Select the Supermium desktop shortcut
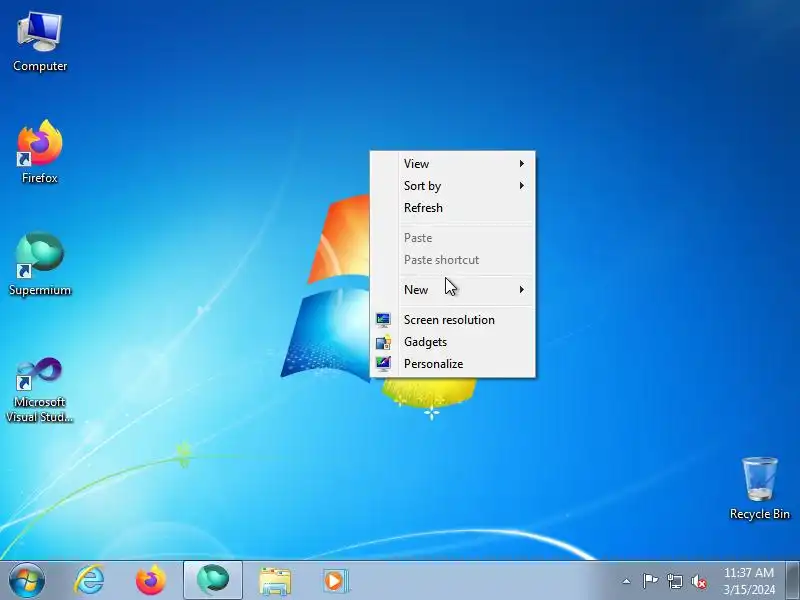This screenshot has width=800, height=600. coord(40,264)
